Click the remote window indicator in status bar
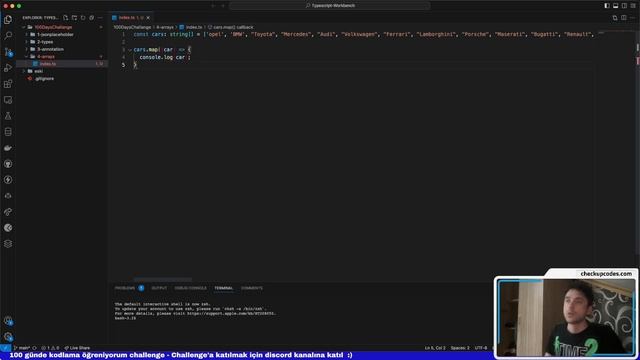The height and width of the screenshot is (360, 640). 5,348
